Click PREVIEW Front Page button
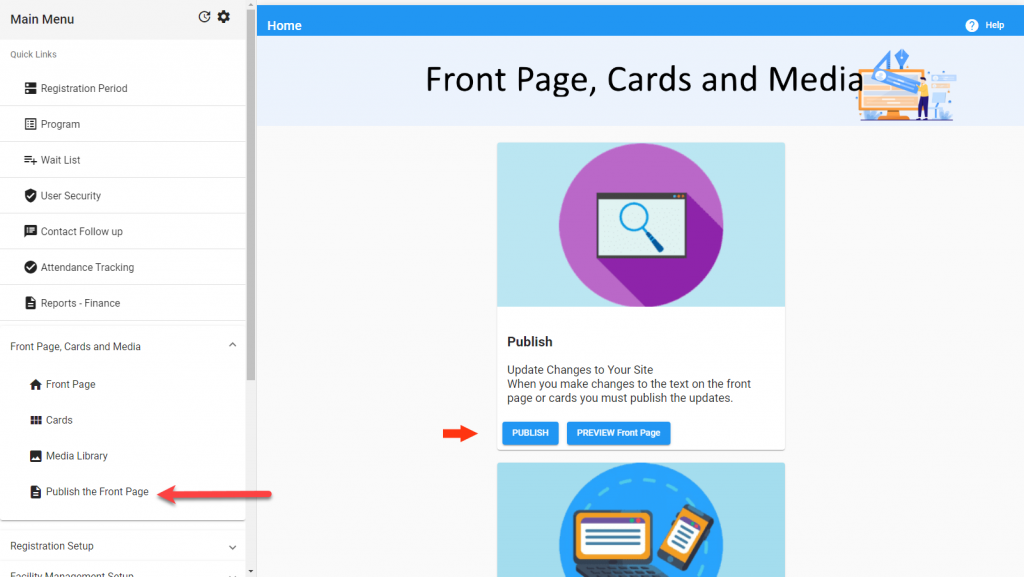This screenshot has width=1024, height=577. [618, 433]
